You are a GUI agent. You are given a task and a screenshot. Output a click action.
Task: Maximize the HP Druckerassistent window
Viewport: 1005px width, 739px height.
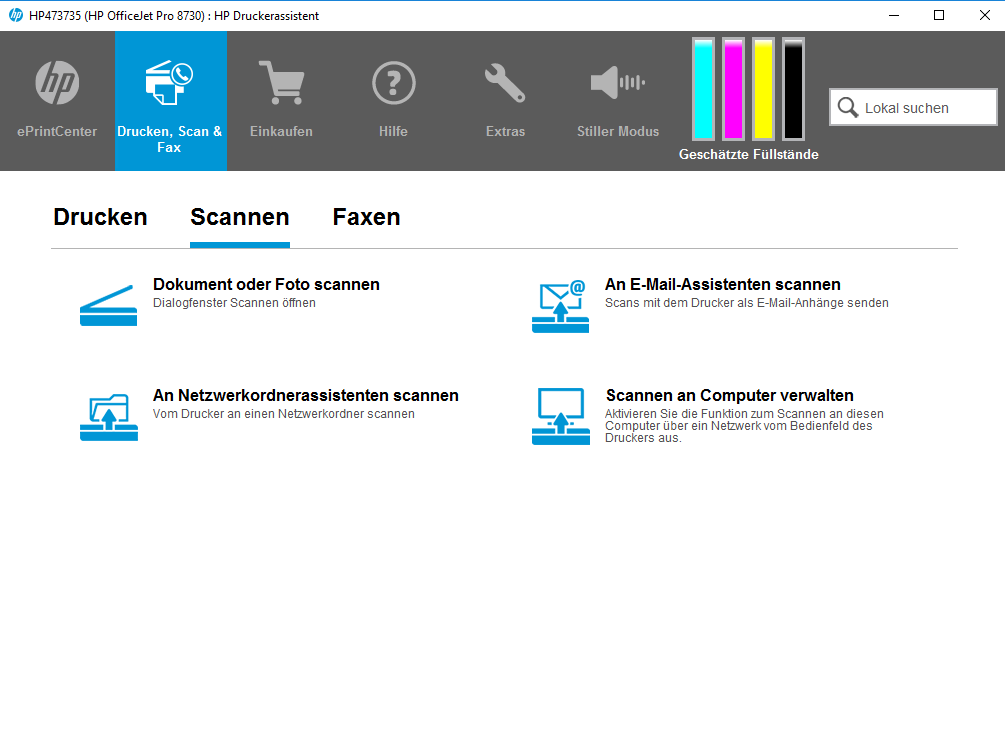[939, 15]
